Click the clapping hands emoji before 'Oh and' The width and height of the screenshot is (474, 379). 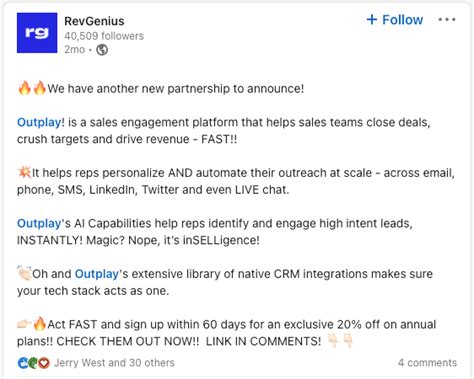[24, 273]
